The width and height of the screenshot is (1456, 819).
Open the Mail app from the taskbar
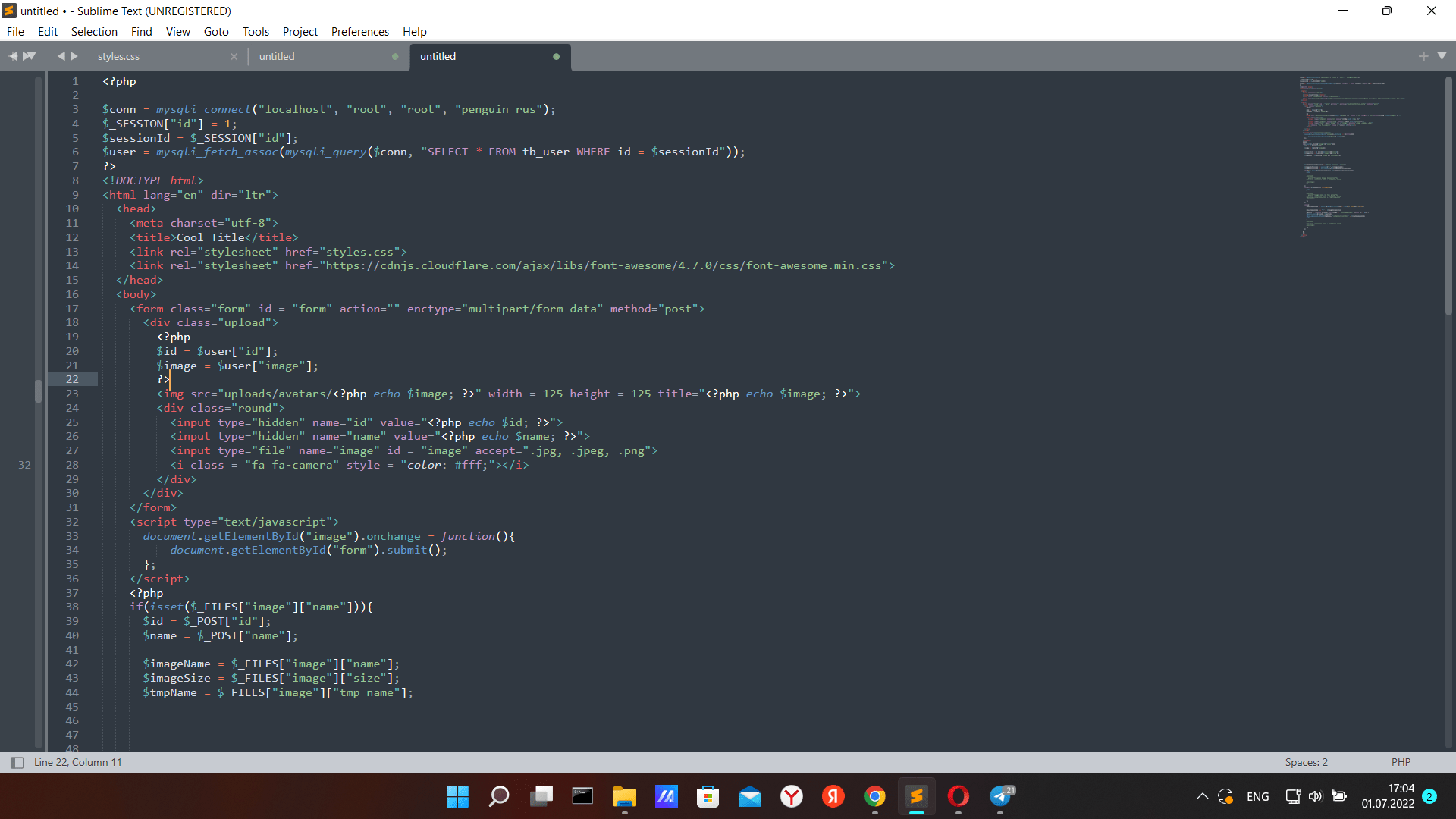coord(749,796)
